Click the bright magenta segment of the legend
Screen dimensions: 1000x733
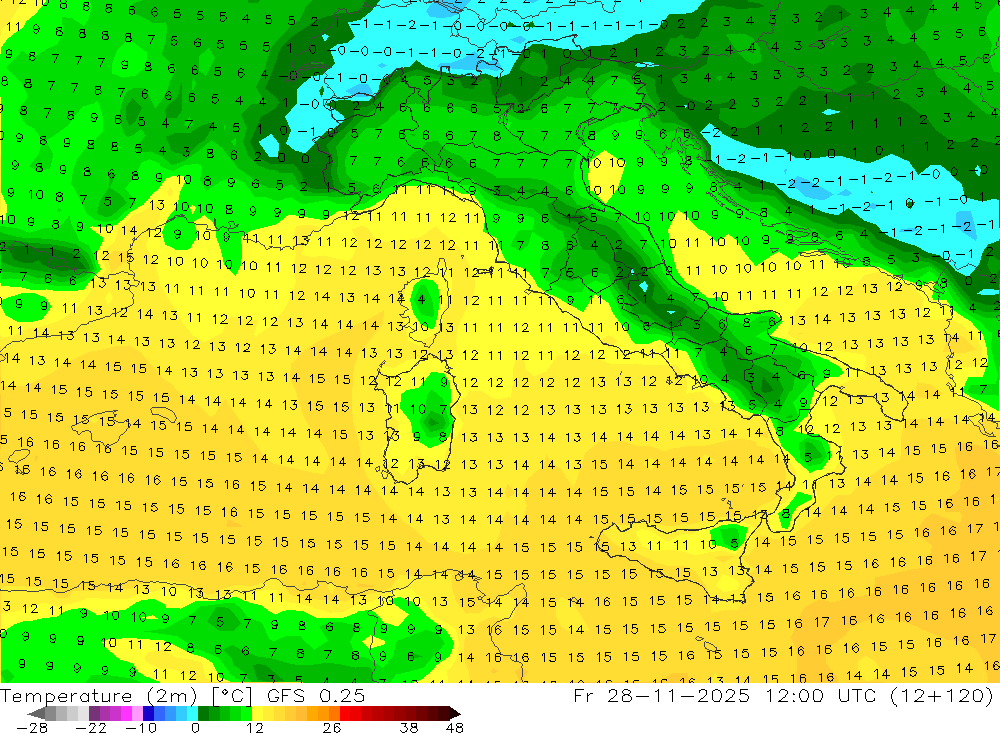(126, 713)
